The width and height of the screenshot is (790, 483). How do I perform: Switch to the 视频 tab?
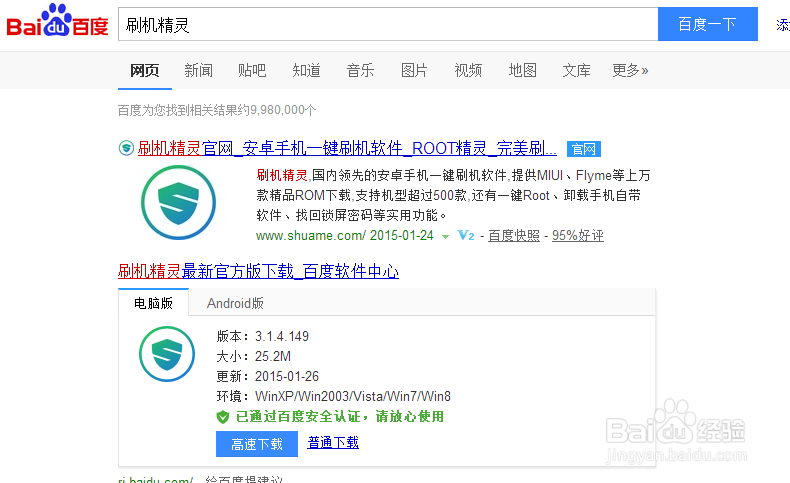468,71
